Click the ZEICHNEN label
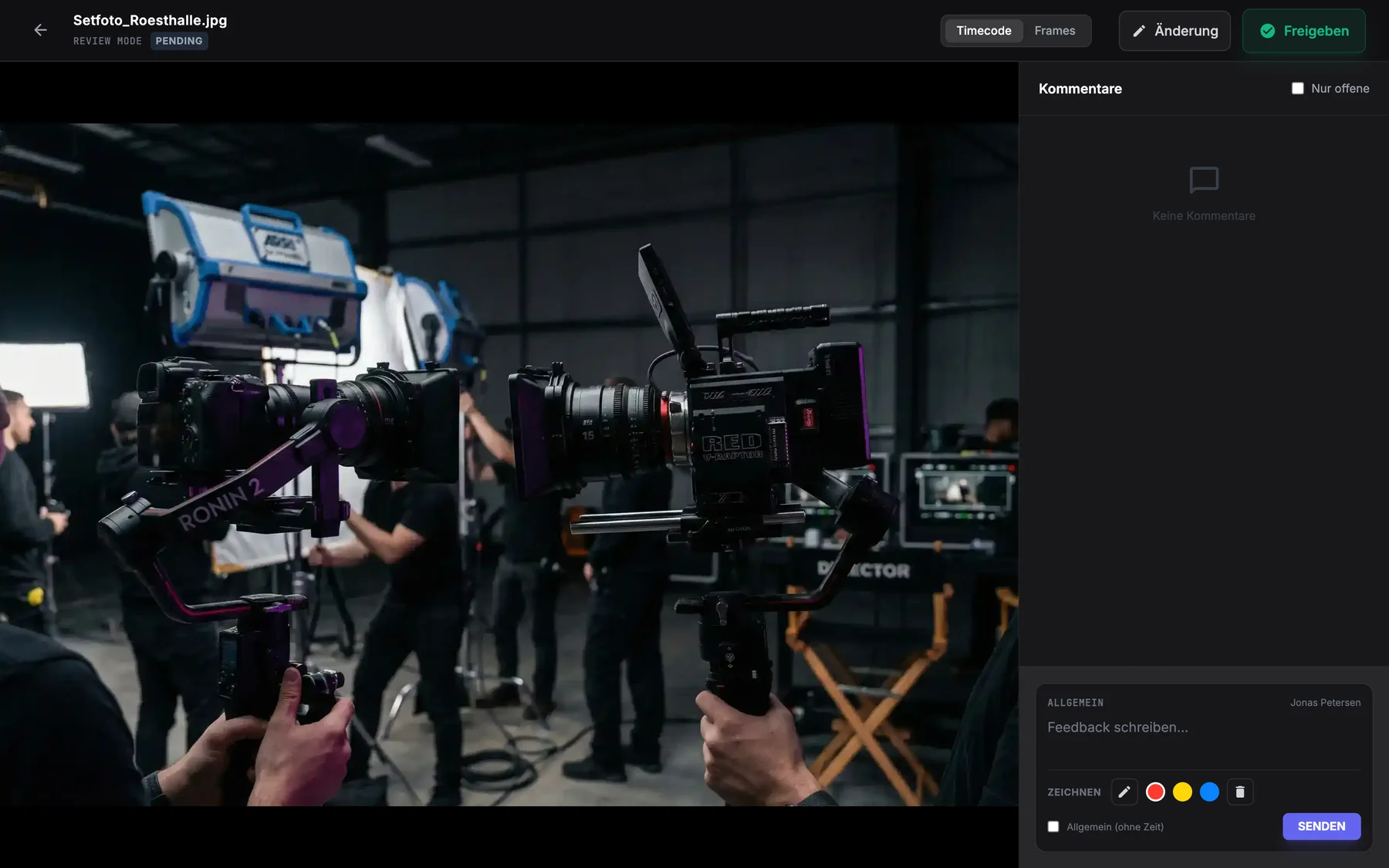Viewport: 1389px width, 868px height. [1073, 792]
